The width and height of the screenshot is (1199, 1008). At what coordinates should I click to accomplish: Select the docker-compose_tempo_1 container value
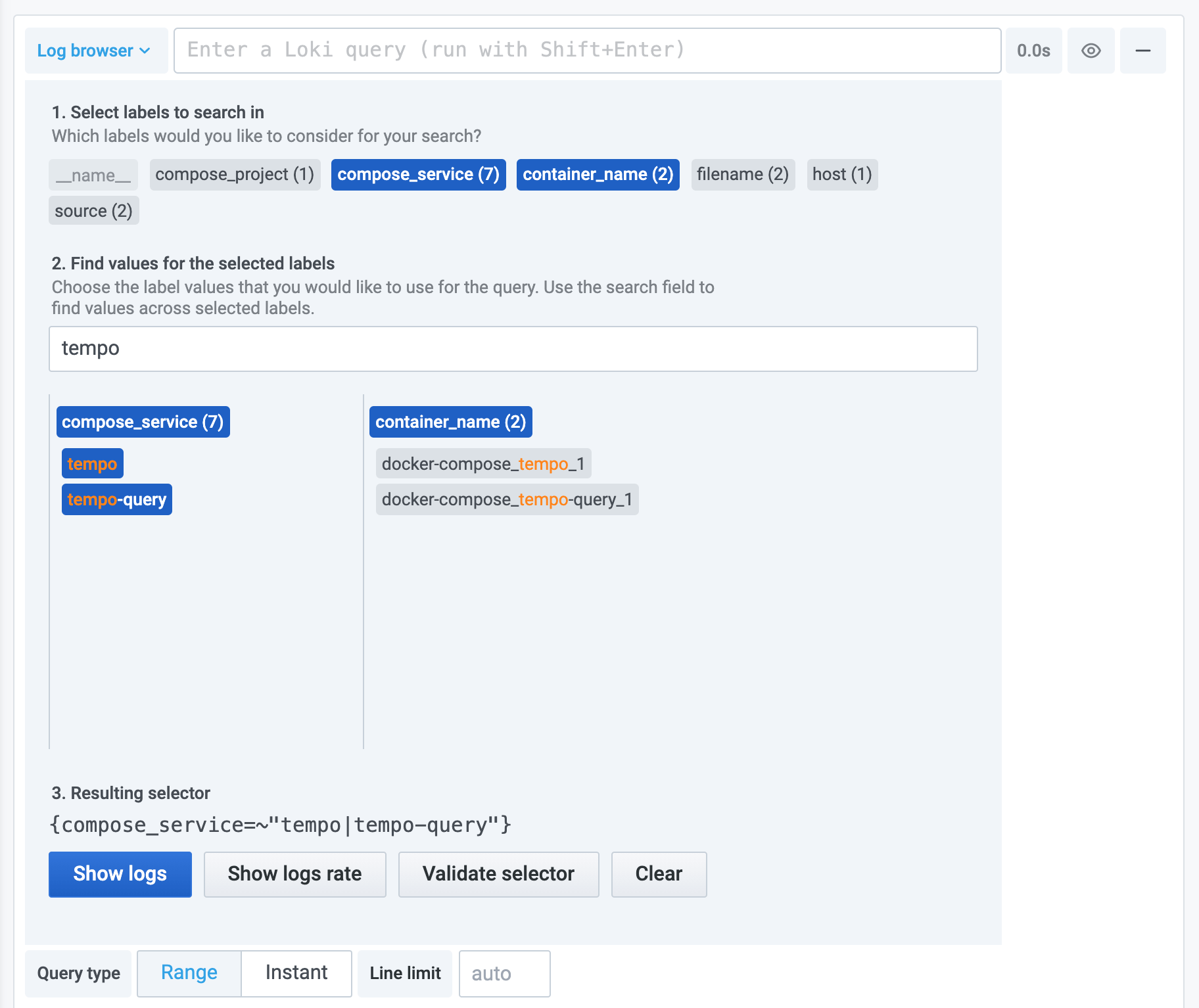[x=483, y=464]
